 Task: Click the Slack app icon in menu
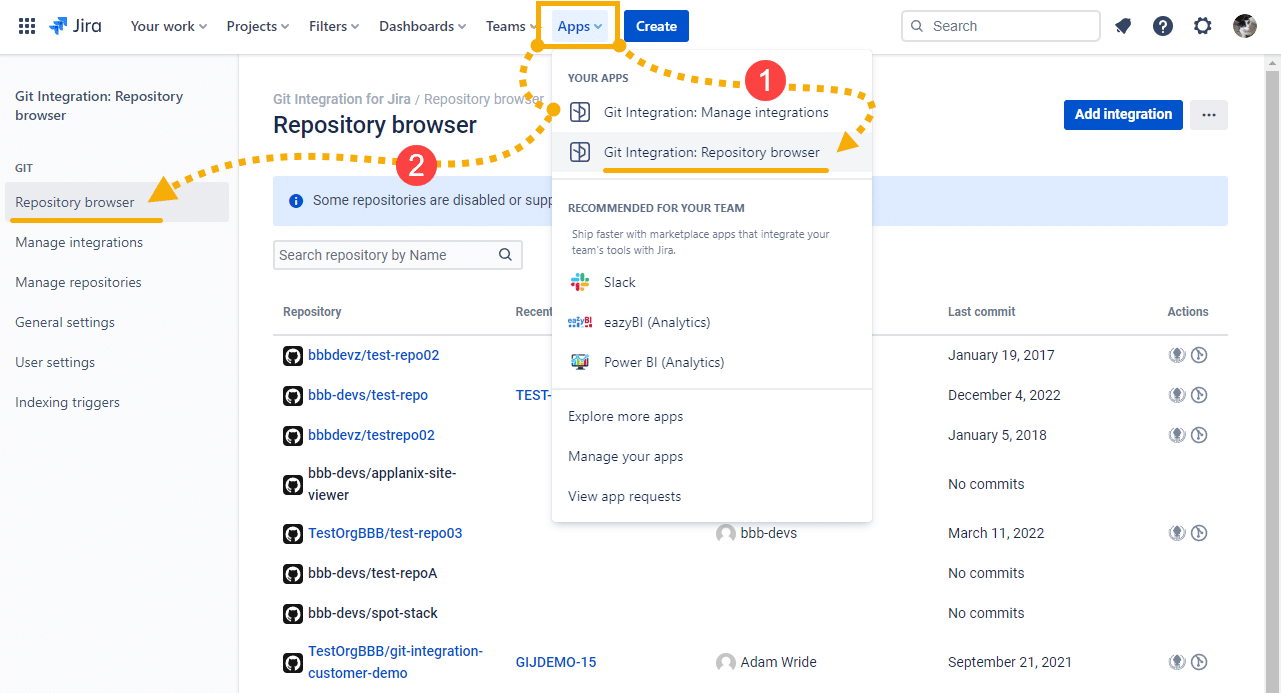pyautogui.click(x=580, y=282)
